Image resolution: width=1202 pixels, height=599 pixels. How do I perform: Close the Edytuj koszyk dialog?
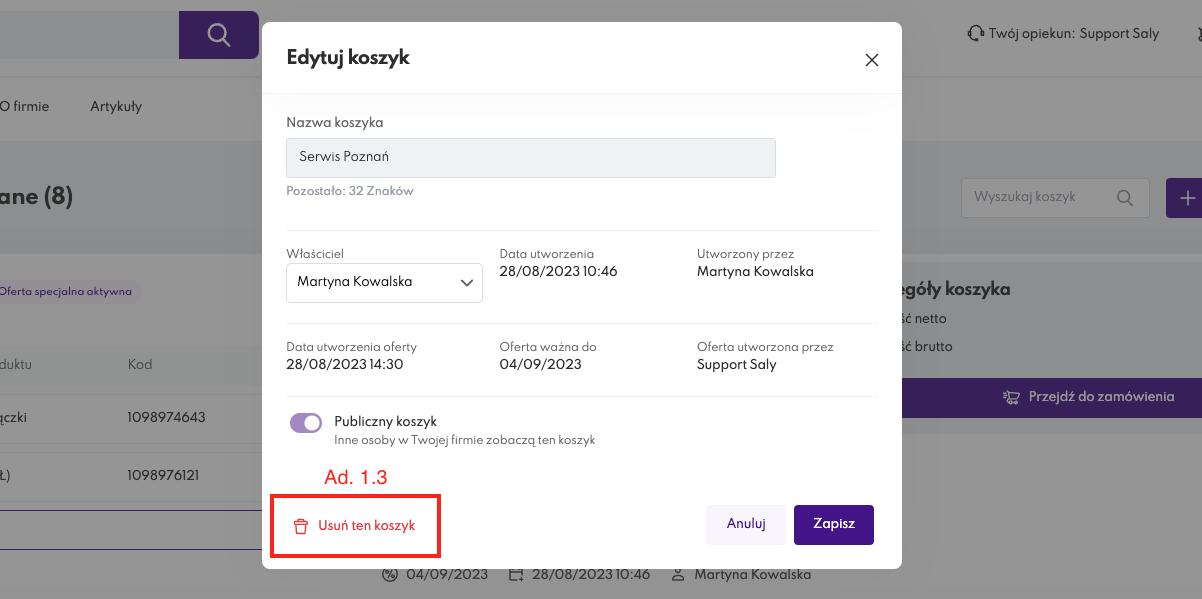(x=871, y=60)
